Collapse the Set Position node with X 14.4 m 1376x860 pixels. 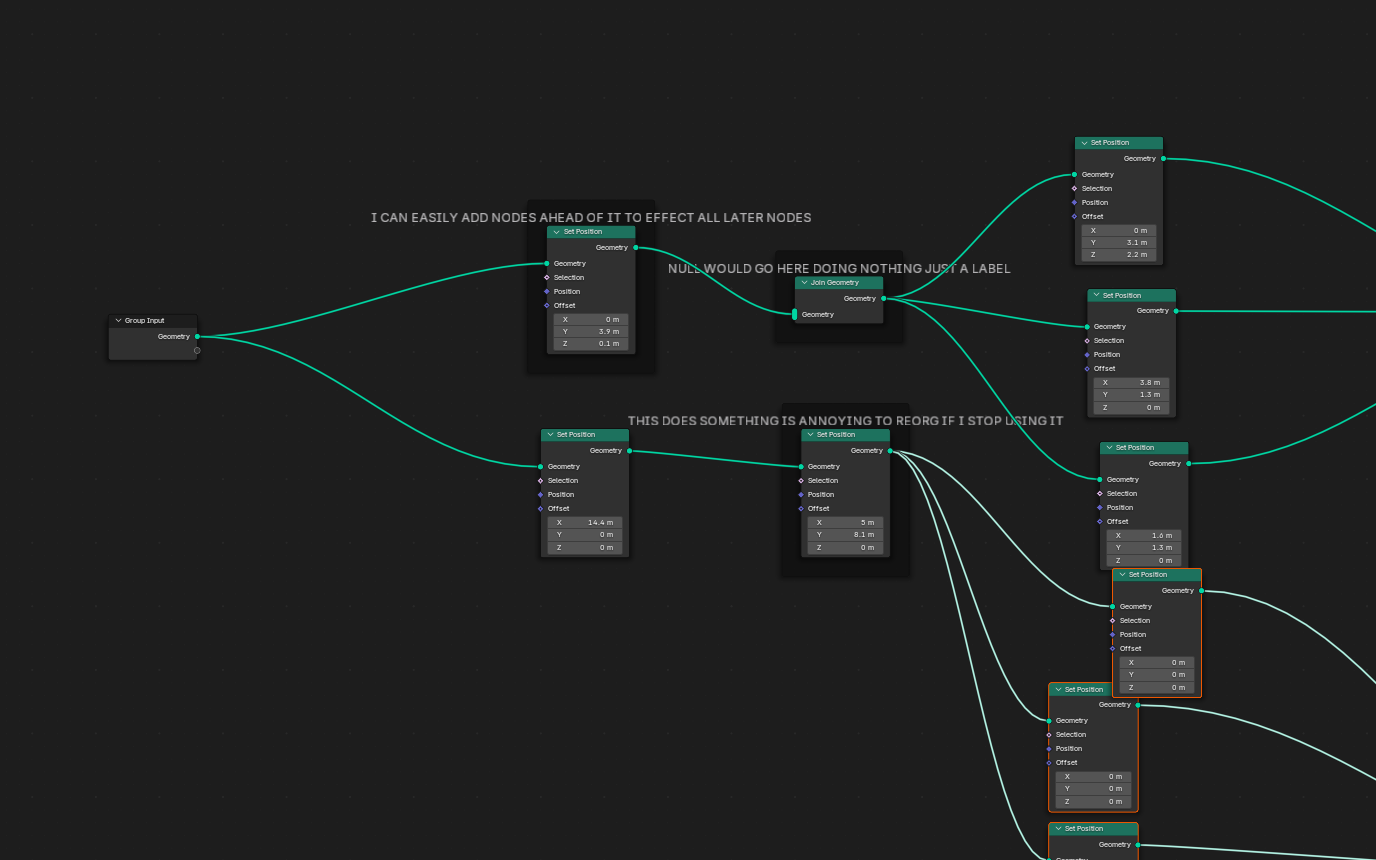coord(550,435)
